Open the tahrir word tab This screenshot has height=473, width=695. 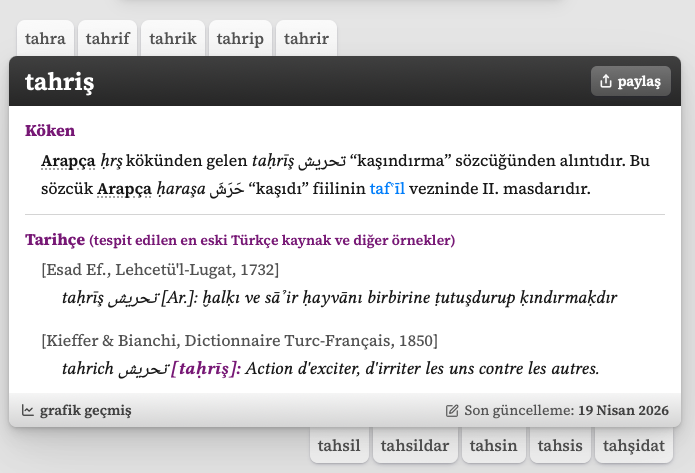[x=306, y=39]
